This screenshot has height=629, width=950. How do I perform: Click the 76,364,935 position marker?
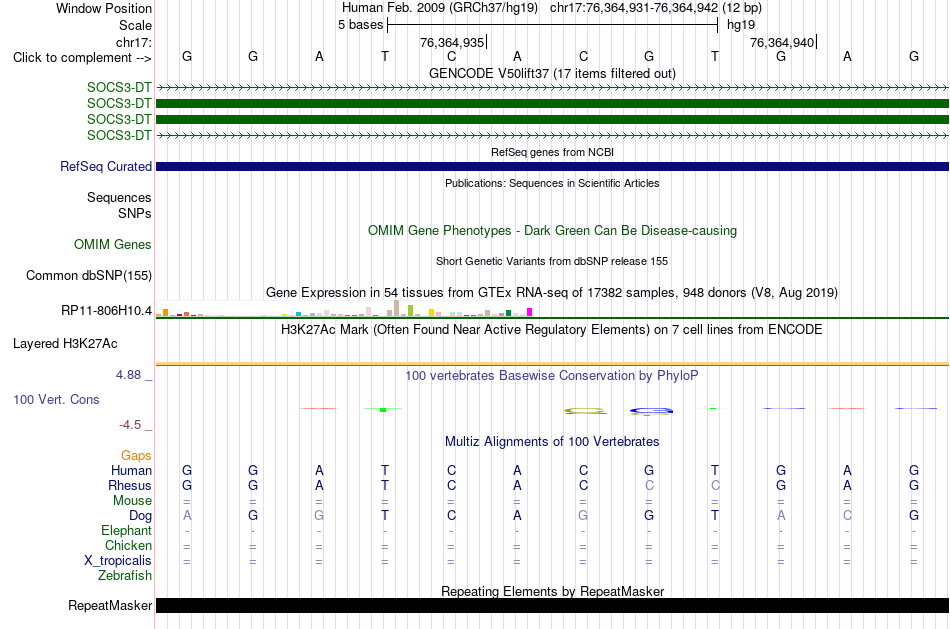pyautogui.click(x=453, y=42)
